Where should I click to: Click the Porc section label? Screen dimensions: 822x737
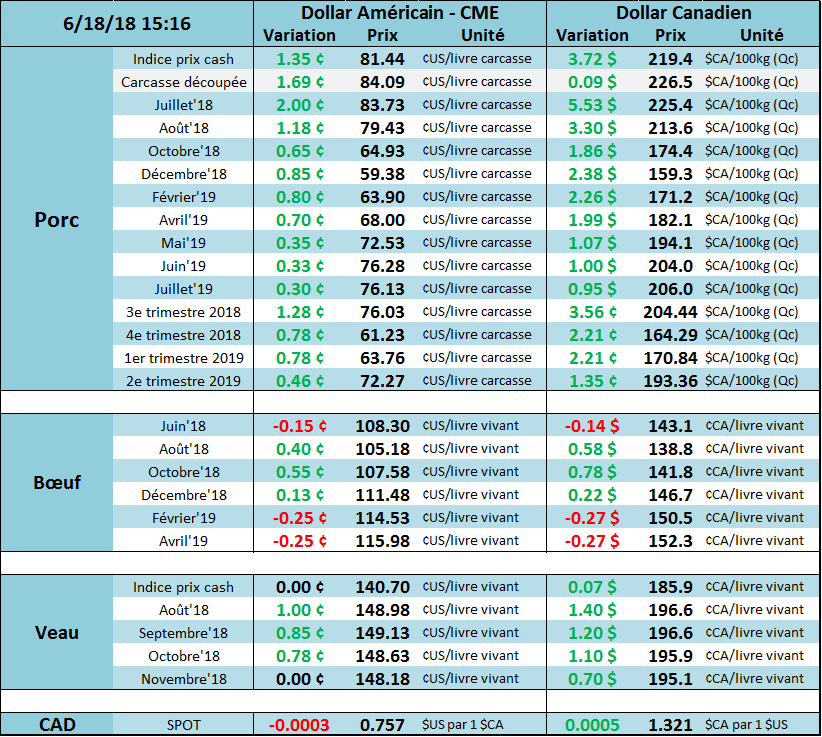pyautogui.click(x=56, y=219)
